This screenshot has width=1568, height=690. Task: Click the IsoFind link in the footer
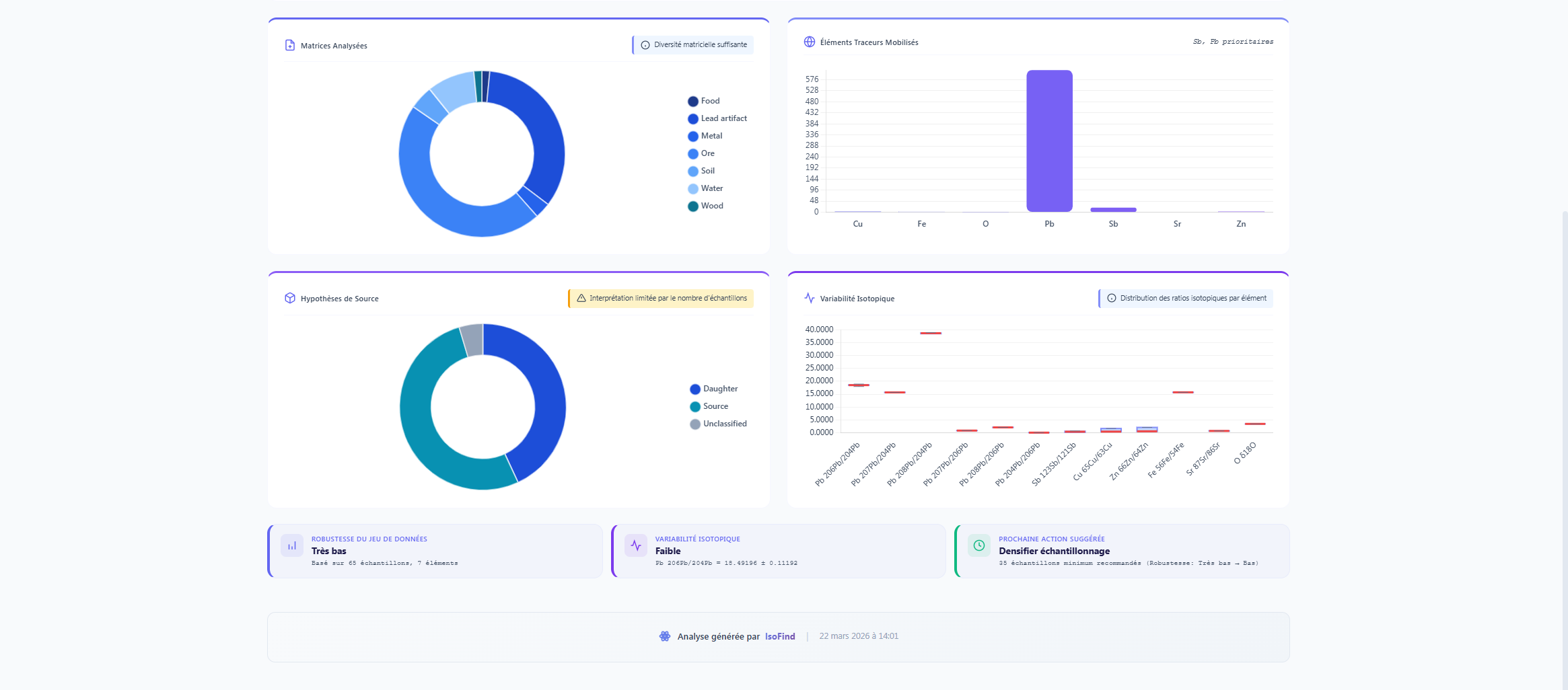point(779,636)
